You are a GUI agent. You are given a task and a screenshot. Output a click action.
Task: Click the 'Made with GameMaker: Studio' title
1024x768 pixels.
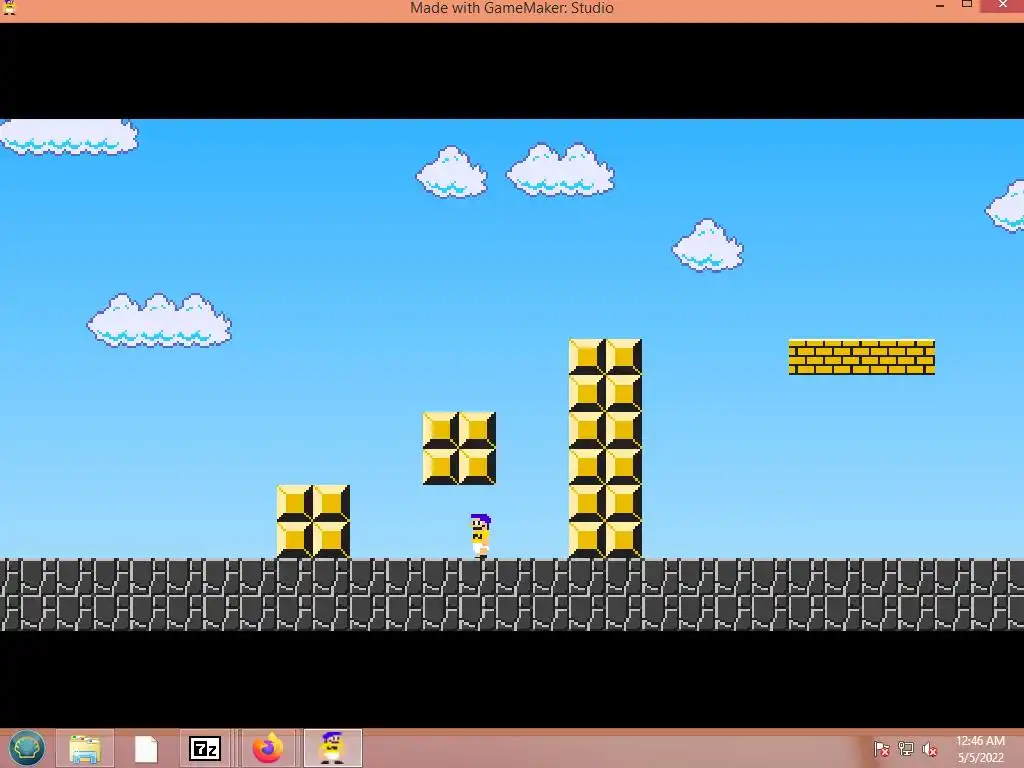coord(512,8)
